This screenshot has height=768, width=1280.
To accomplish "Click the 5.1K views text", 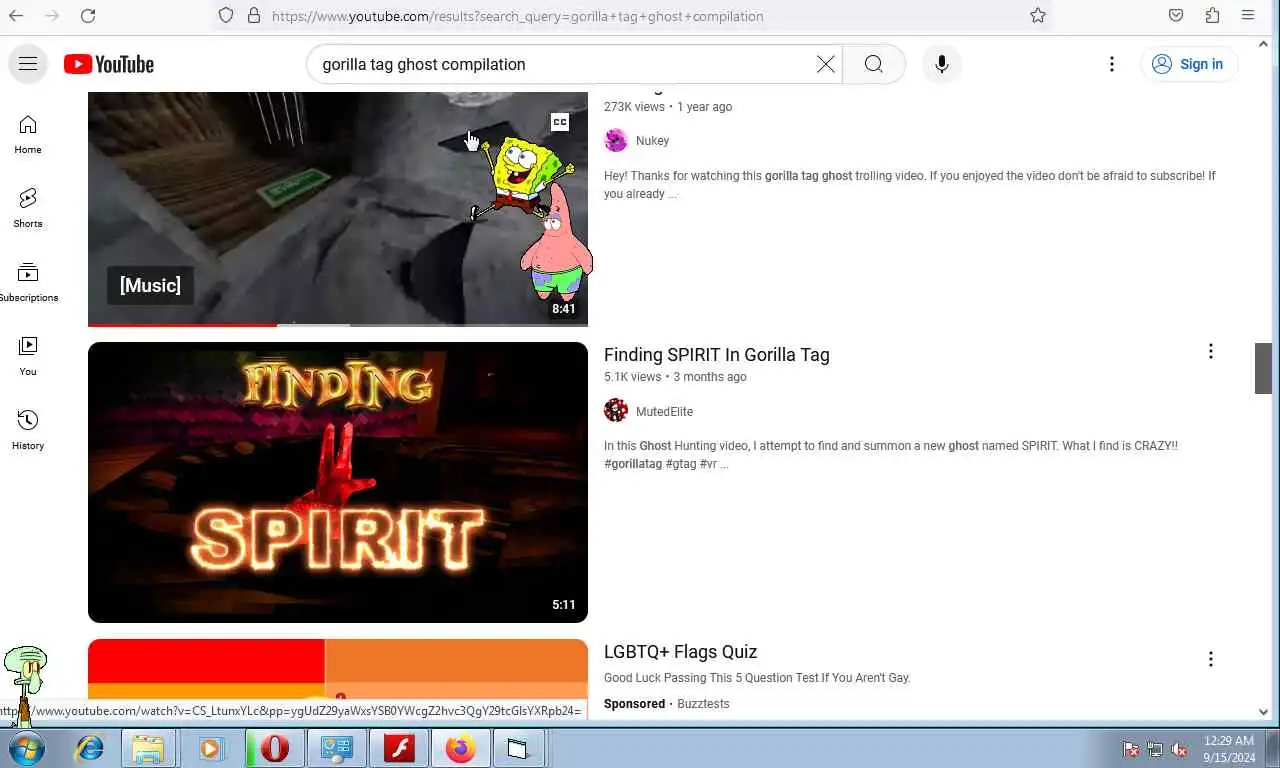I will pos(632,377).
